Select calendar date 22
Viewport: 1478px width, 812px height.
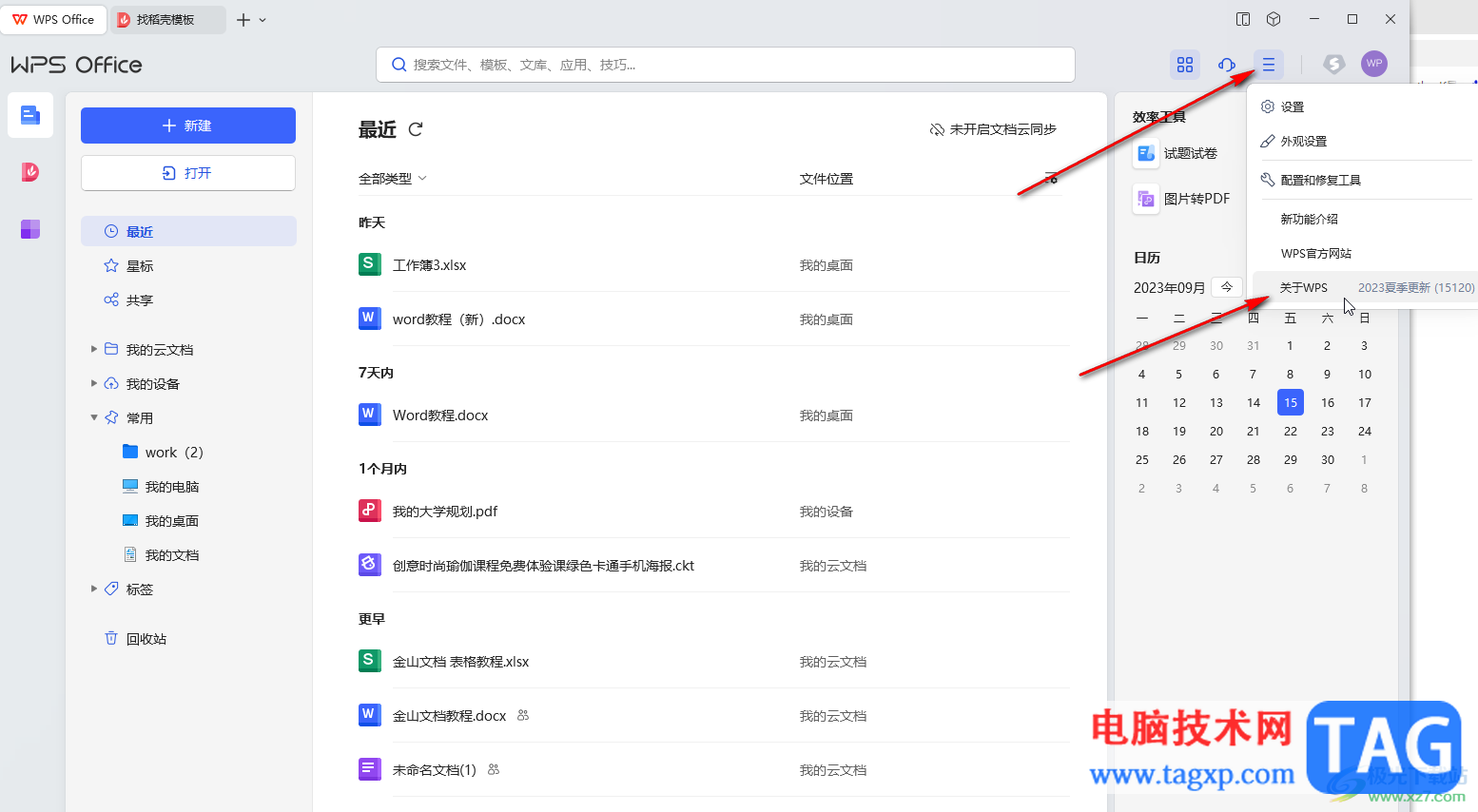[x=1291, y=431]
